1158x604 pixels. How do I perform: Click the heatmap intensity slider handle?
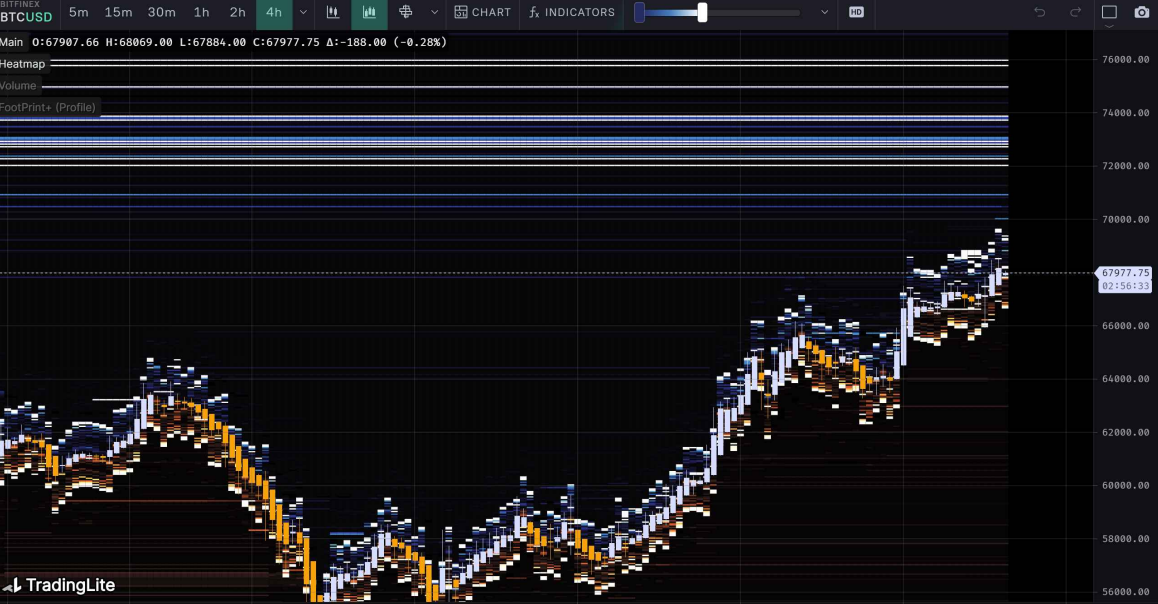pos(702,12)
